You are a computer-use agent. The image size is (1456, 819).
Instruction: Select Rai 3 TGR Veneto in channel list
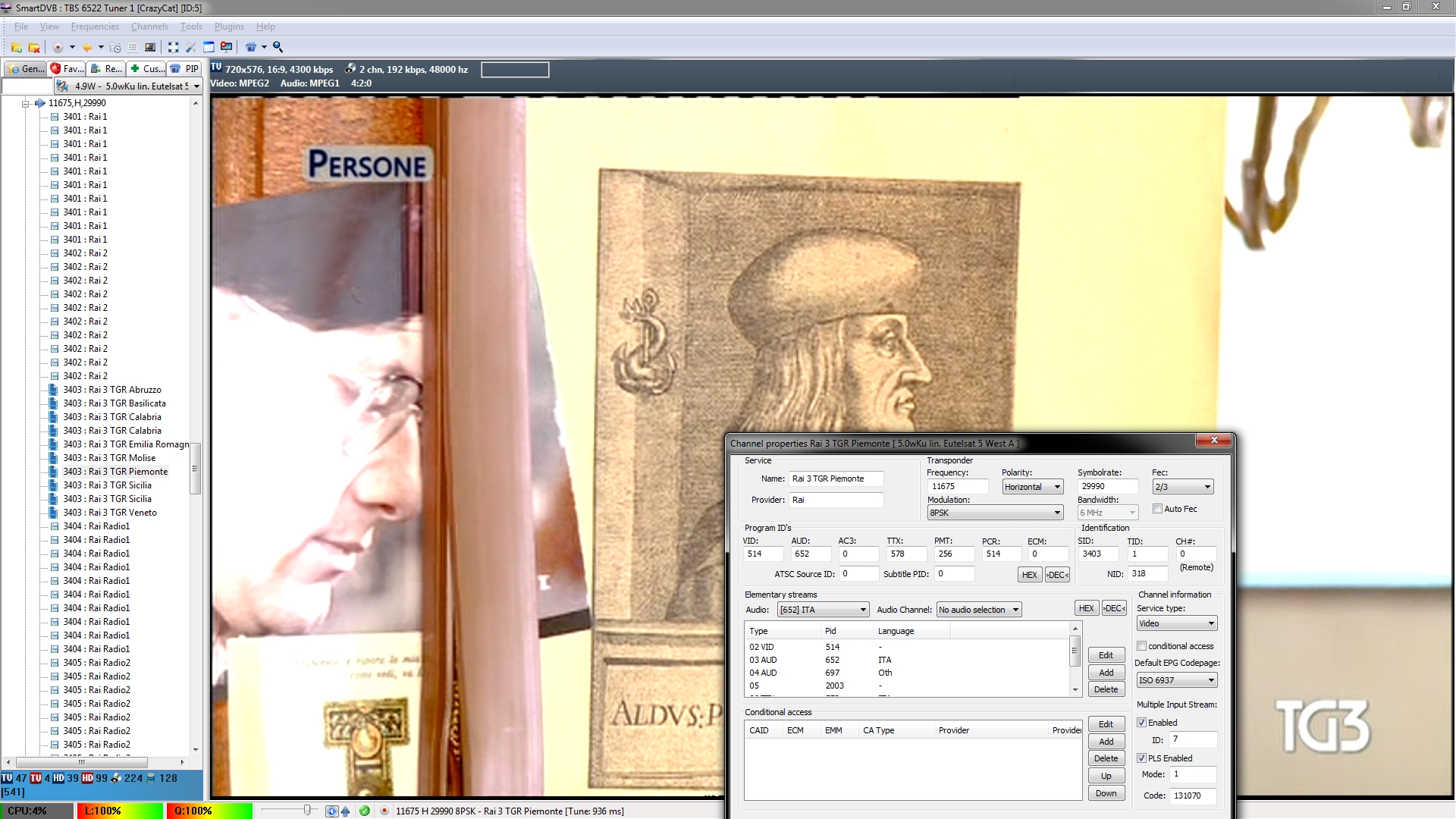pyautogui.click(x=110, y=513)
